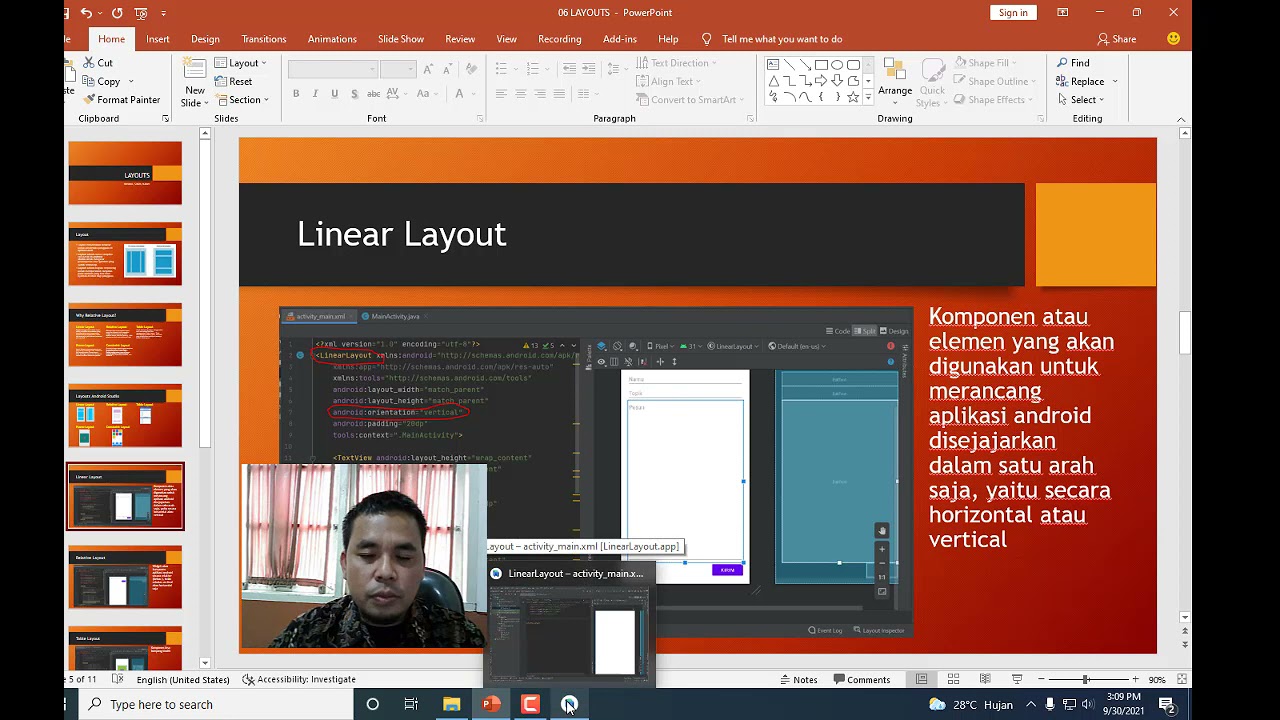Click the Reset slide button
Image resolution: width=1280 pixels, height=720 pixels.
point(233,81)
